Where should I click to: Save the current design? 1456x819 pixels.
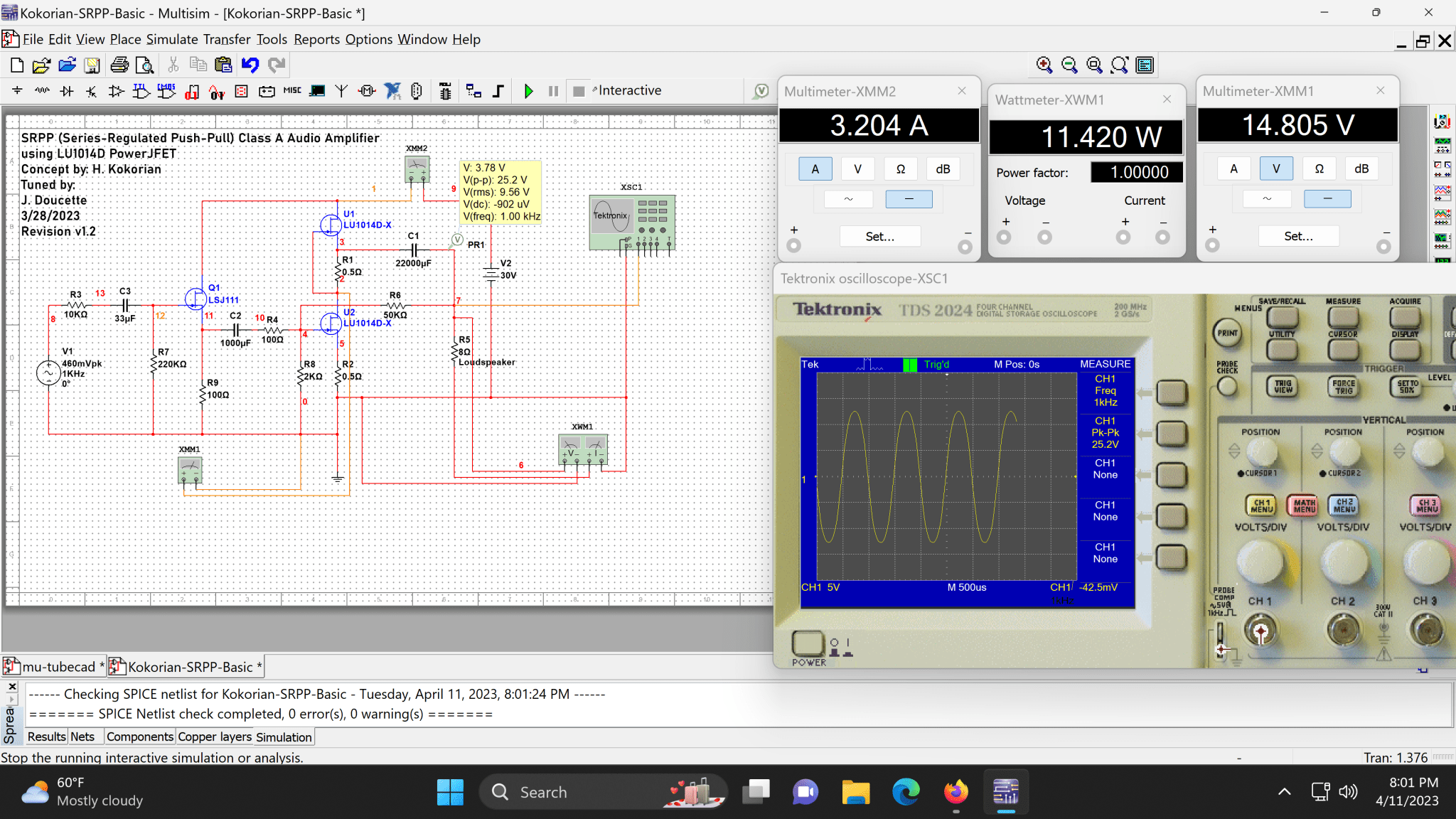(92, 65)
